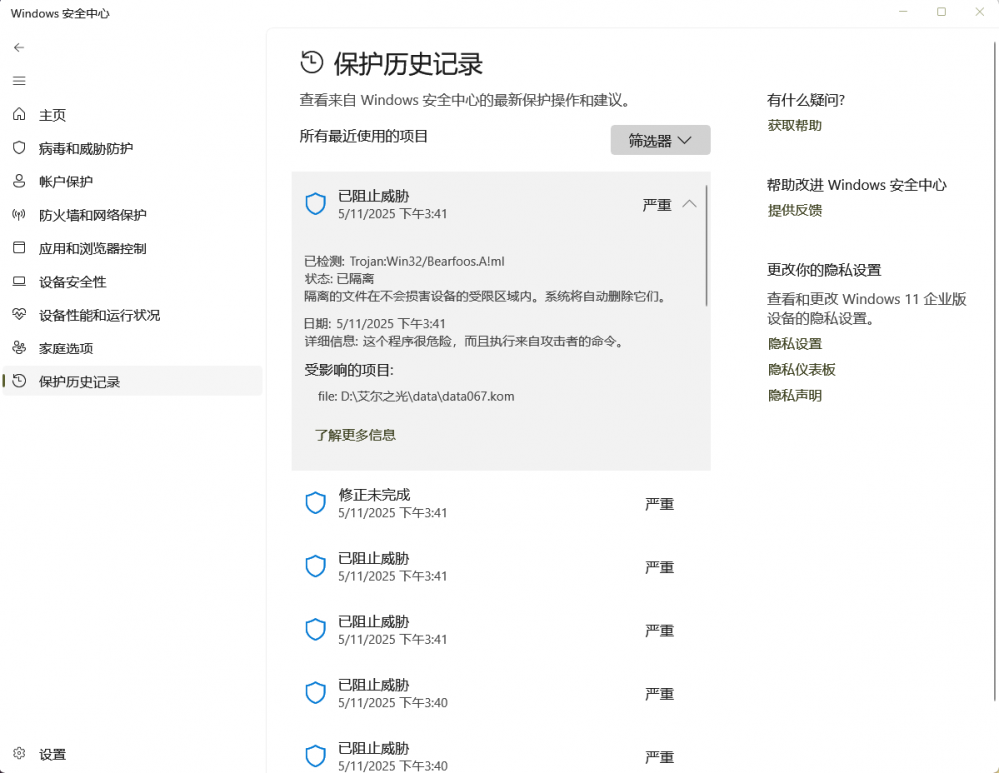Click 提供反馈 to give feedback
Screen dimensions: 999x773
coord(793,209)
